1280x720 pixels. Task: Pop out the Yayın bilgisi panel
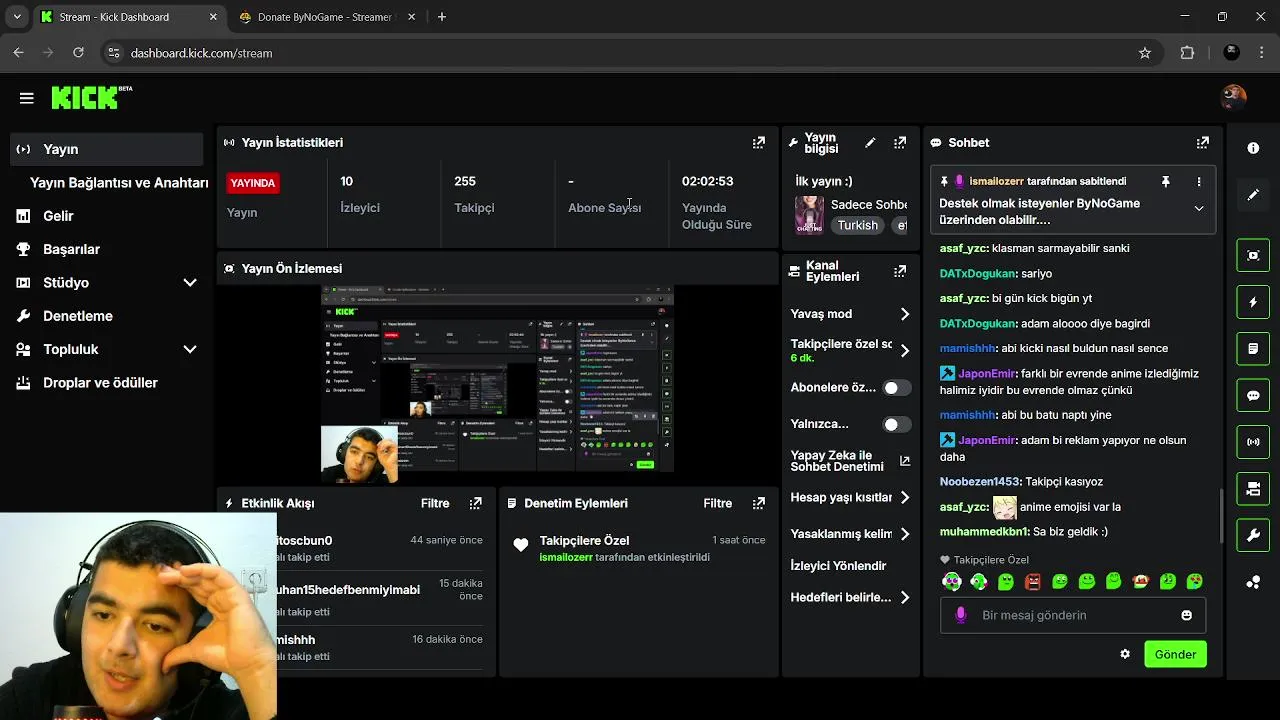click(900, 143)
